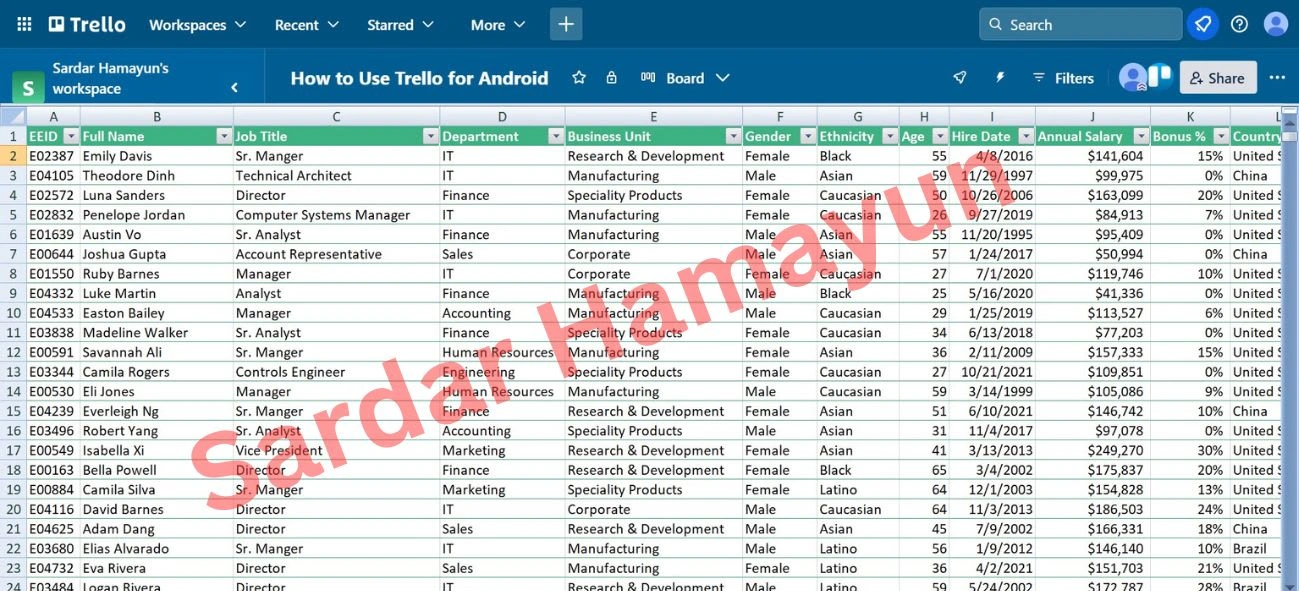Click the power-ups rocket icon in board header
This screenshot has width=1299, height=591.
click(x=960, y=78)
